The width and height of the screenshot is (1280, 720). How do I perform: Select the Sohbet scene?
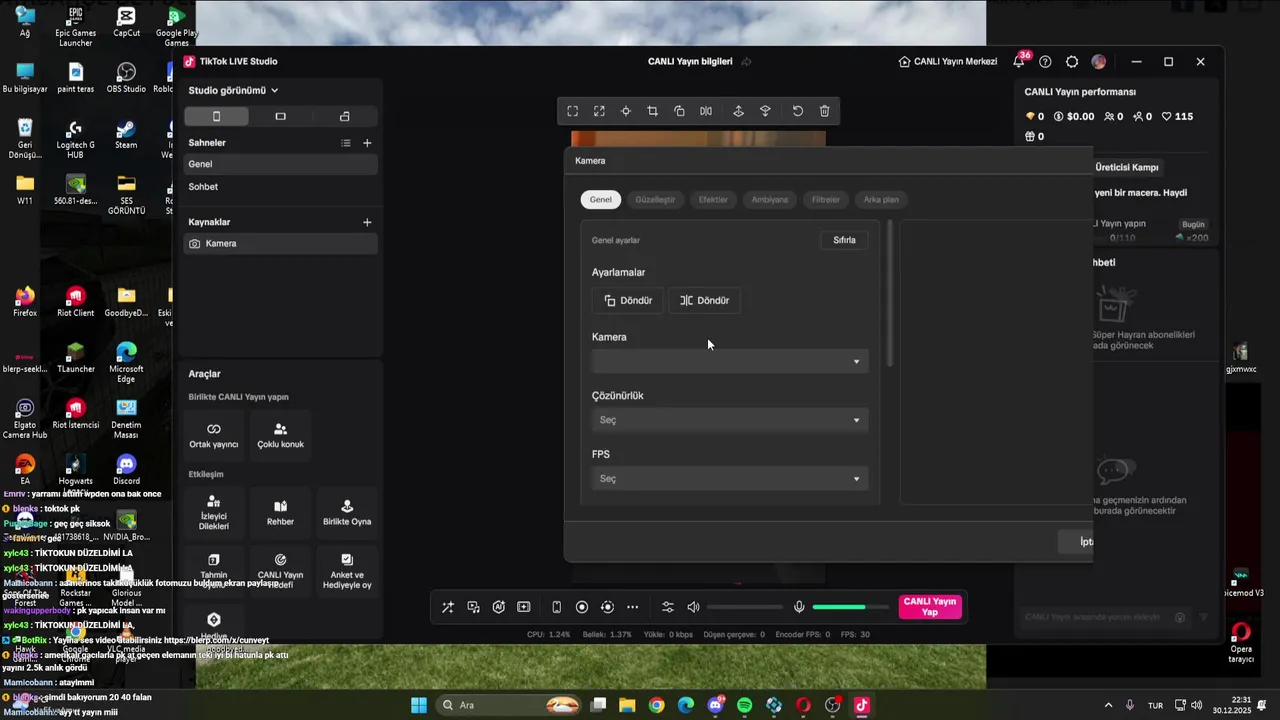[x=280, y=187]
